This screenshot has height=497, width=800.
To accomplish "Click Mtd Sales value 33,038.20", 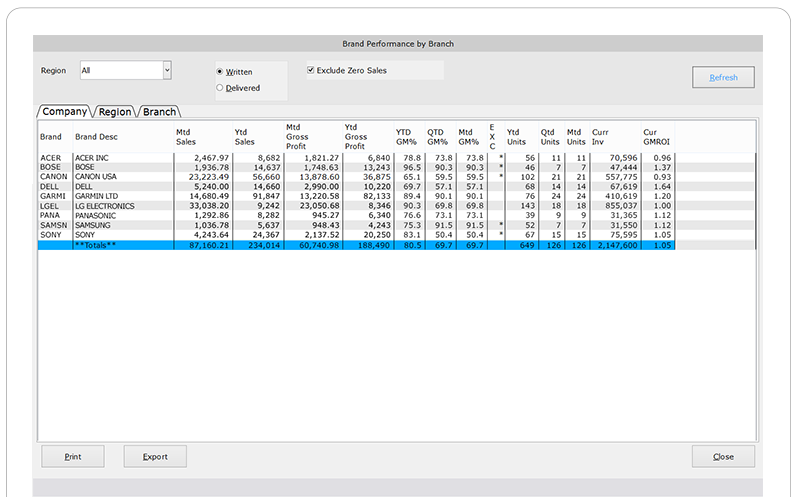I will coord(209,206).
